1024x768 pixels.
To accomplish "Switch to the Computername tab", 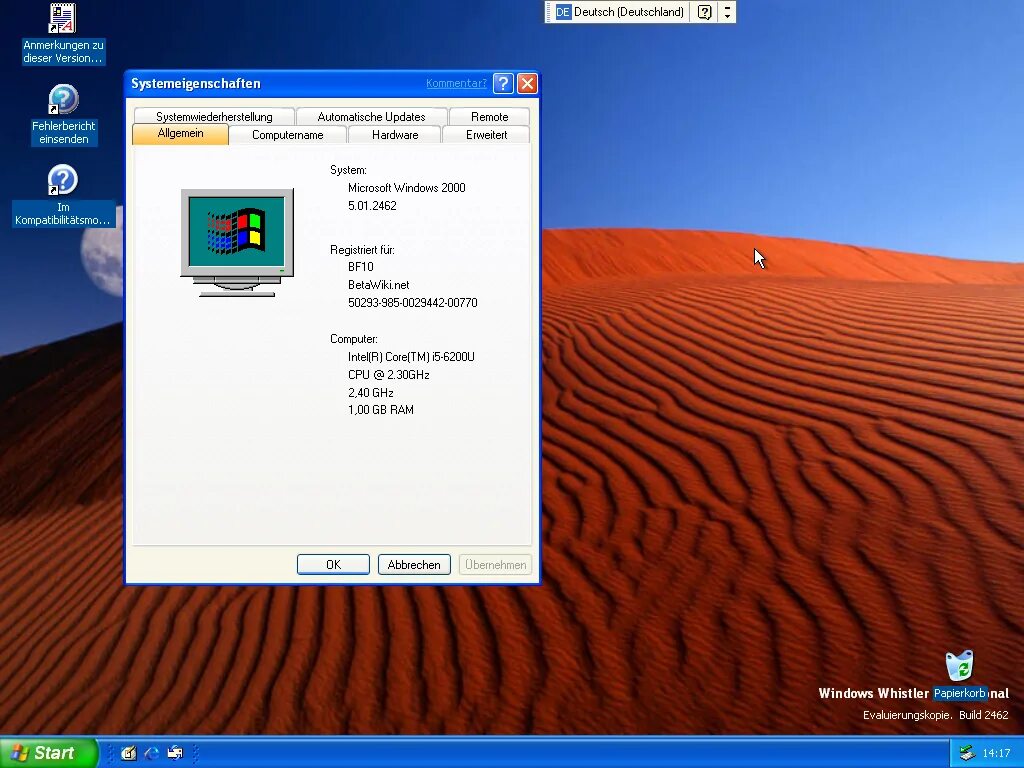I will 287,135.
